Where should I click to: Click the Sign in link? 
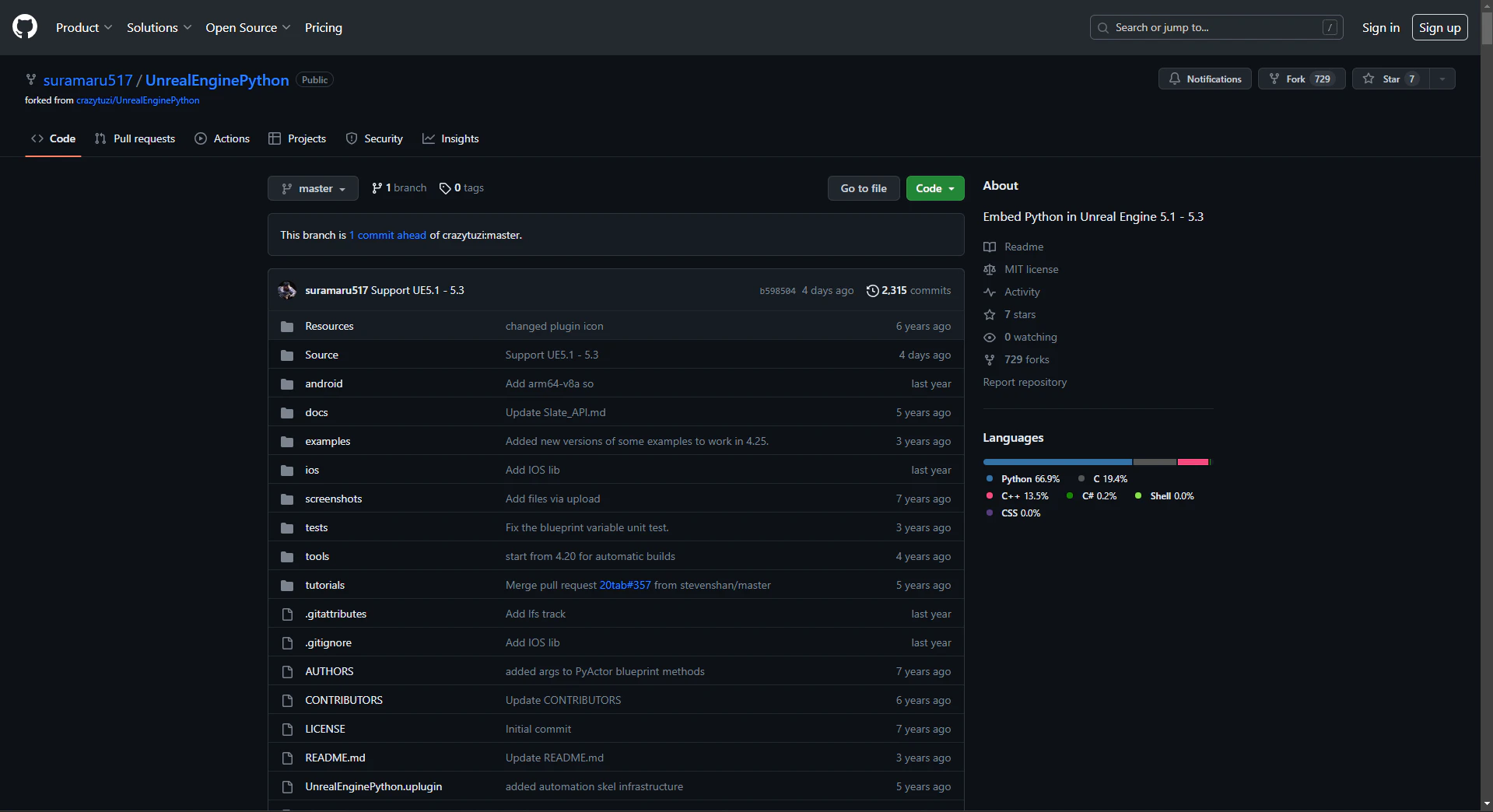pos(1380,27)
